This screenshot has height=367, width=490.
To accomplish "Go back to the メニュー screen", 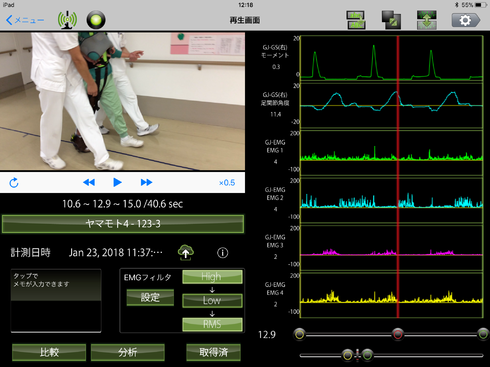I will coord(25,20).
